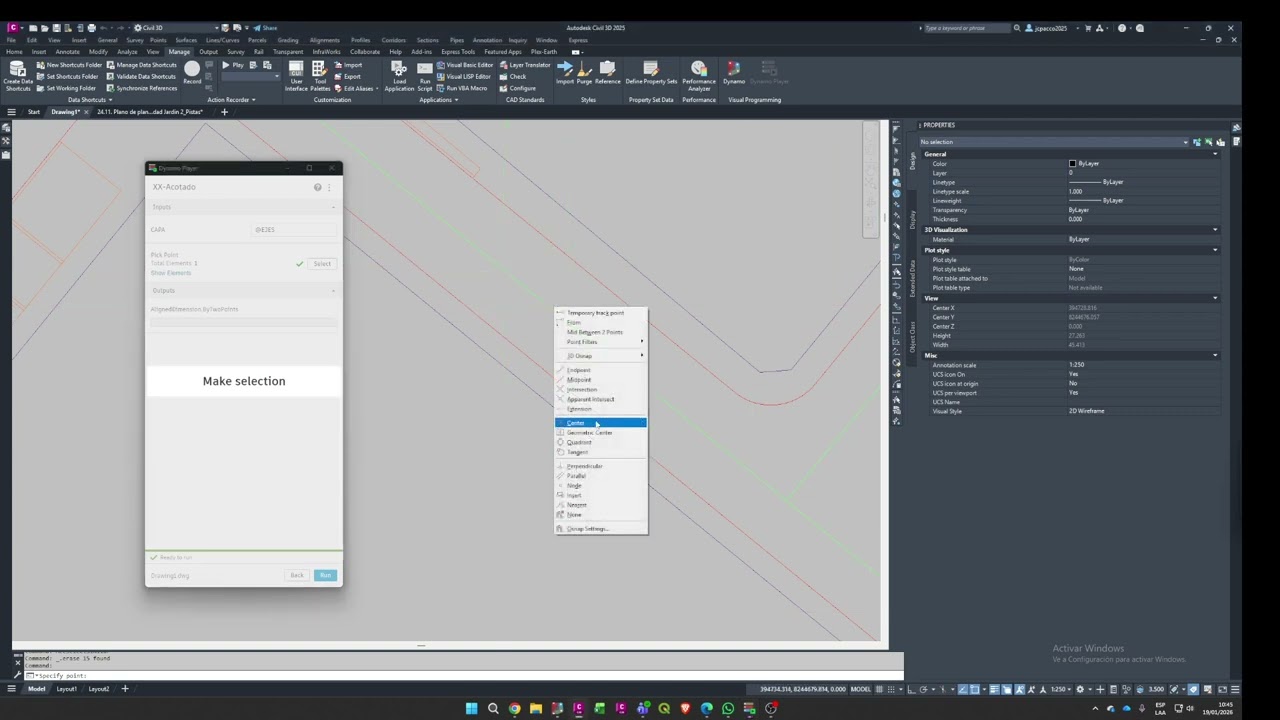Click Synchronize References
The width and height of the screenshot is (1280, 720).
(x=141, y=88)
